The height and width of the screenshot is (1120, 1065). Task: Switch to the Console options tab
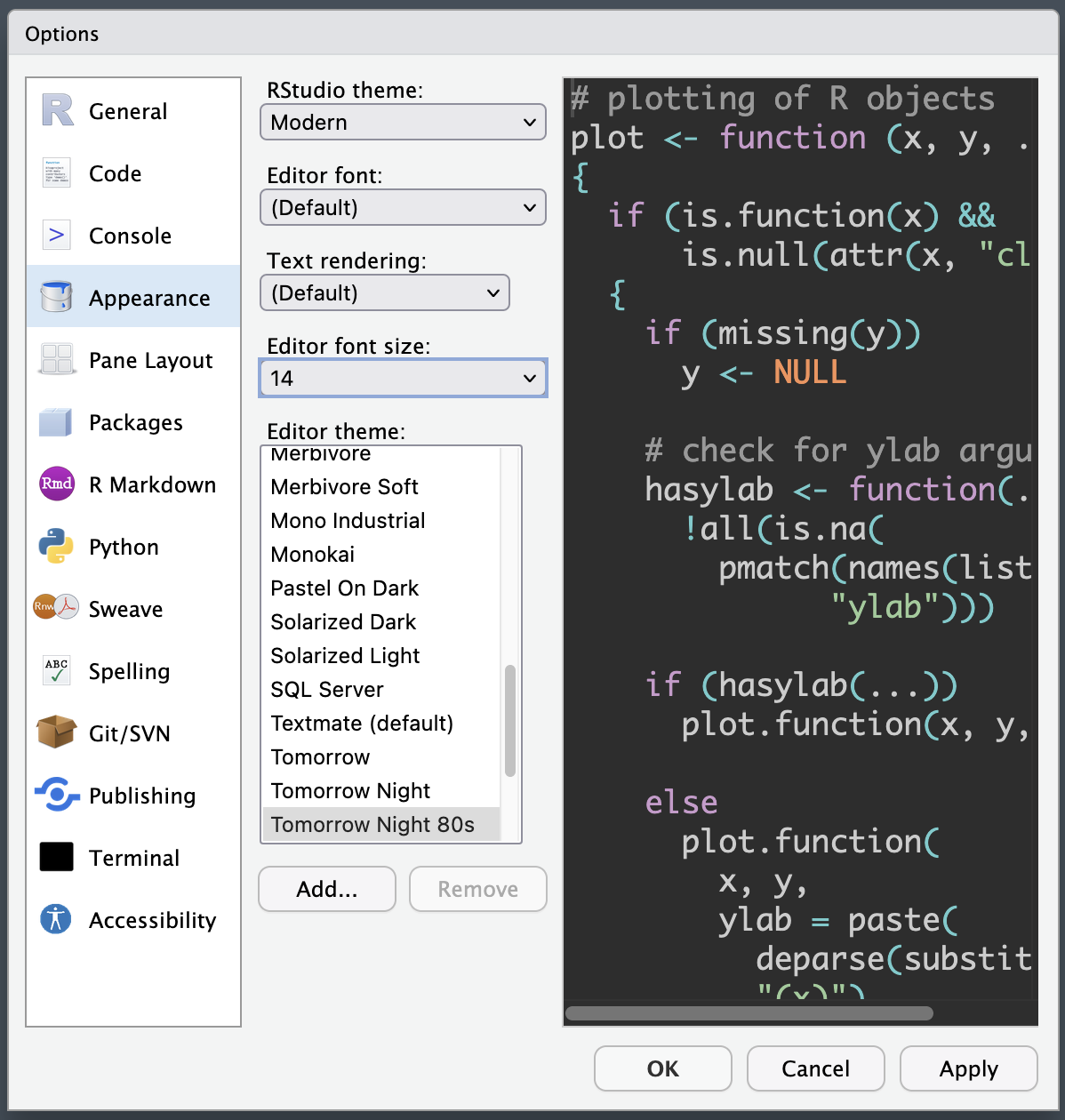pos(133,236)
